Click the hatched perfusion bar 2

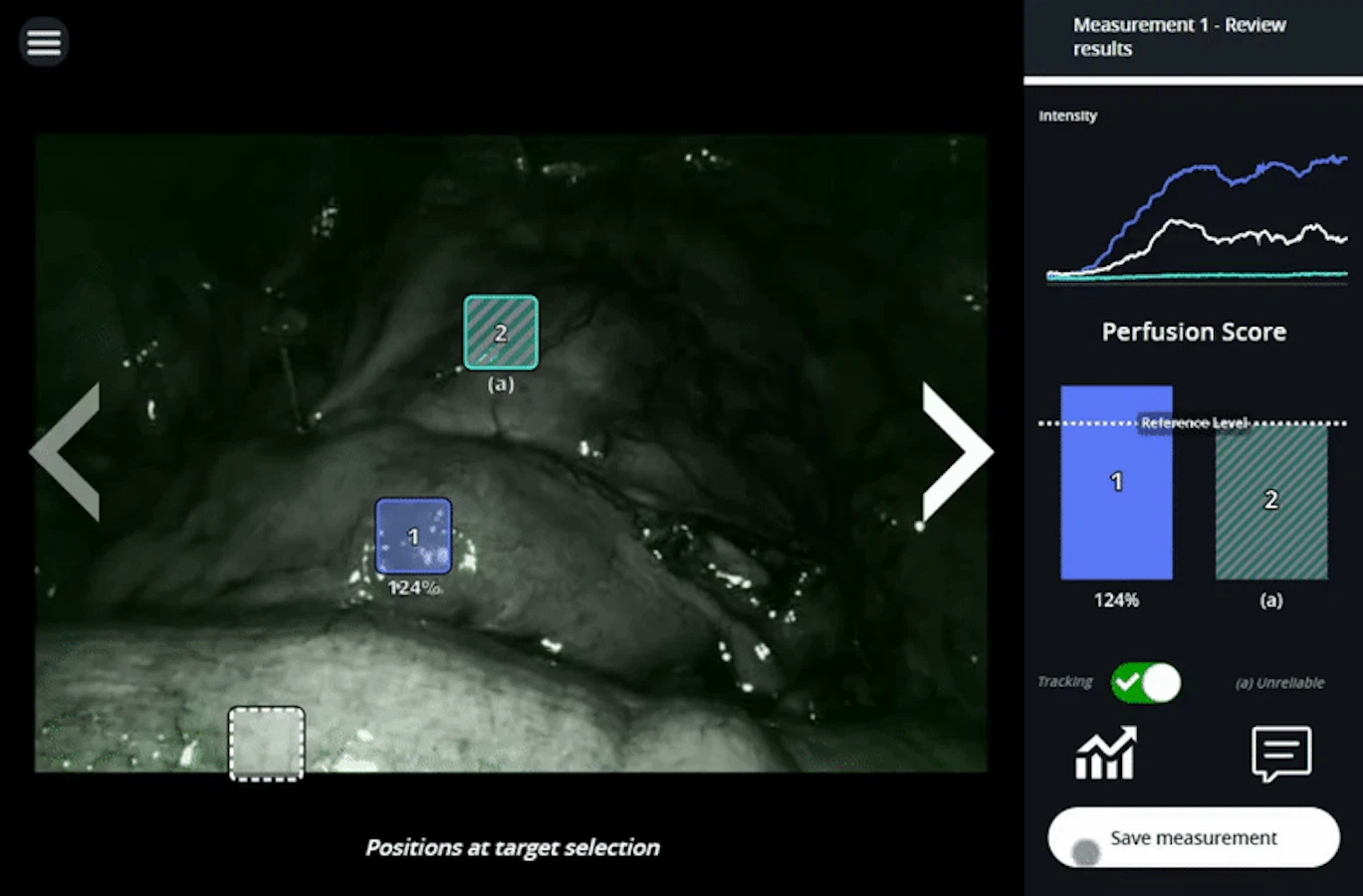[1271, 503]
